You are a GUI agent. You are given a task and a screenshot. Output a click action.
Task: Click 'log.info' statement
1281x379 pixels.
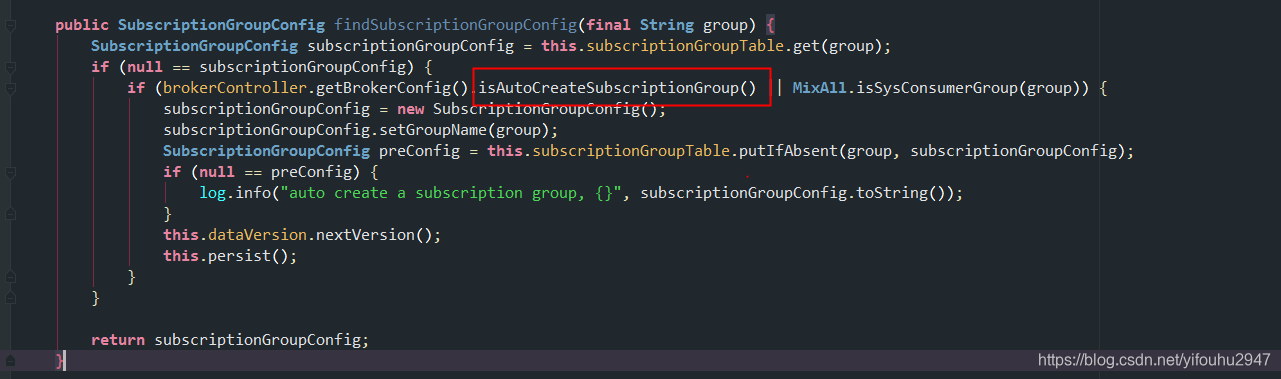[235, 193]
